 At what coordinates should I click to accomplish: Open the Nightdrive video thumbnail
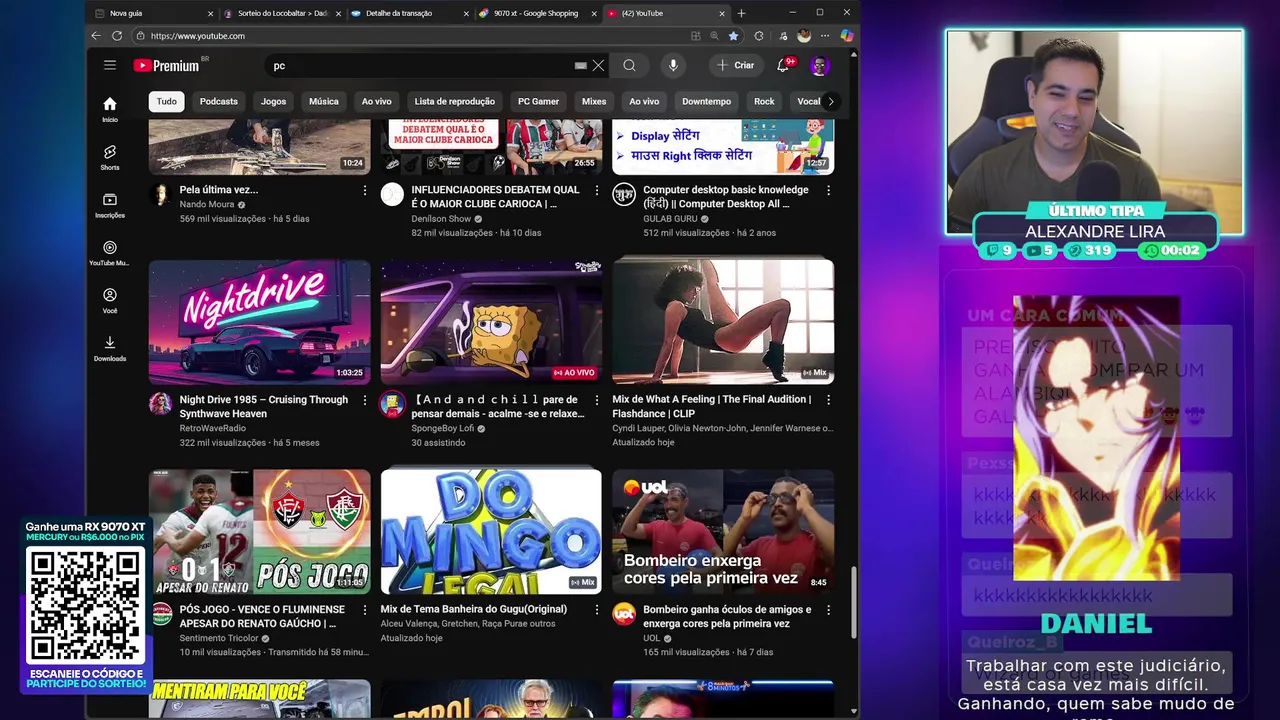click(260, 322)
